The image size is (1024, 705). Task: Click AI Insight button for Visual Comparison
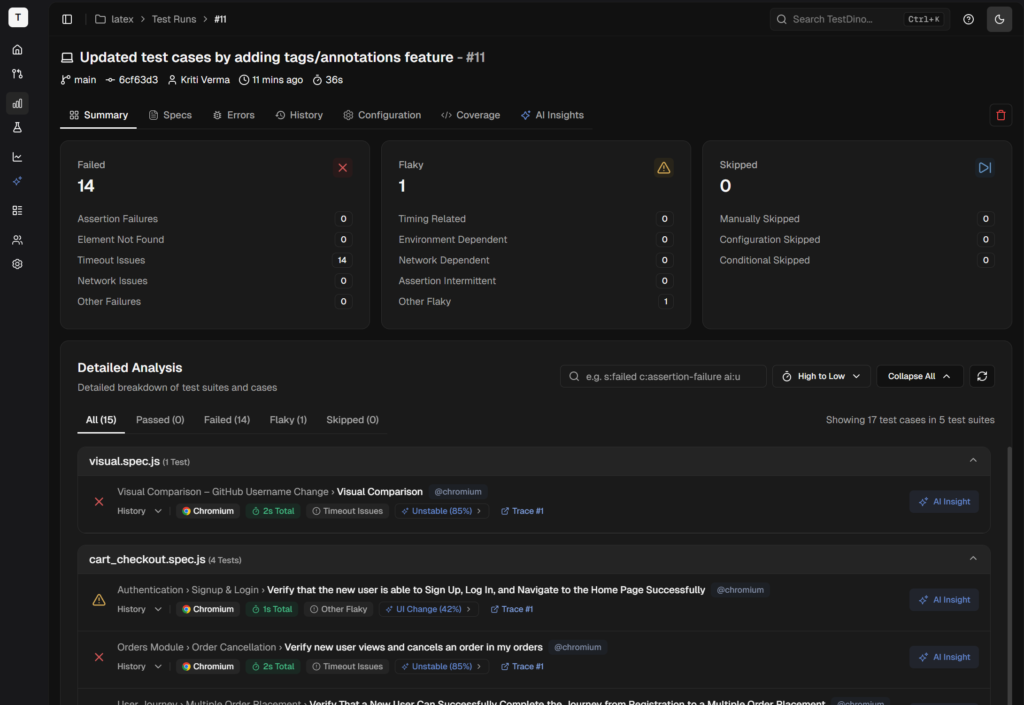943,502
